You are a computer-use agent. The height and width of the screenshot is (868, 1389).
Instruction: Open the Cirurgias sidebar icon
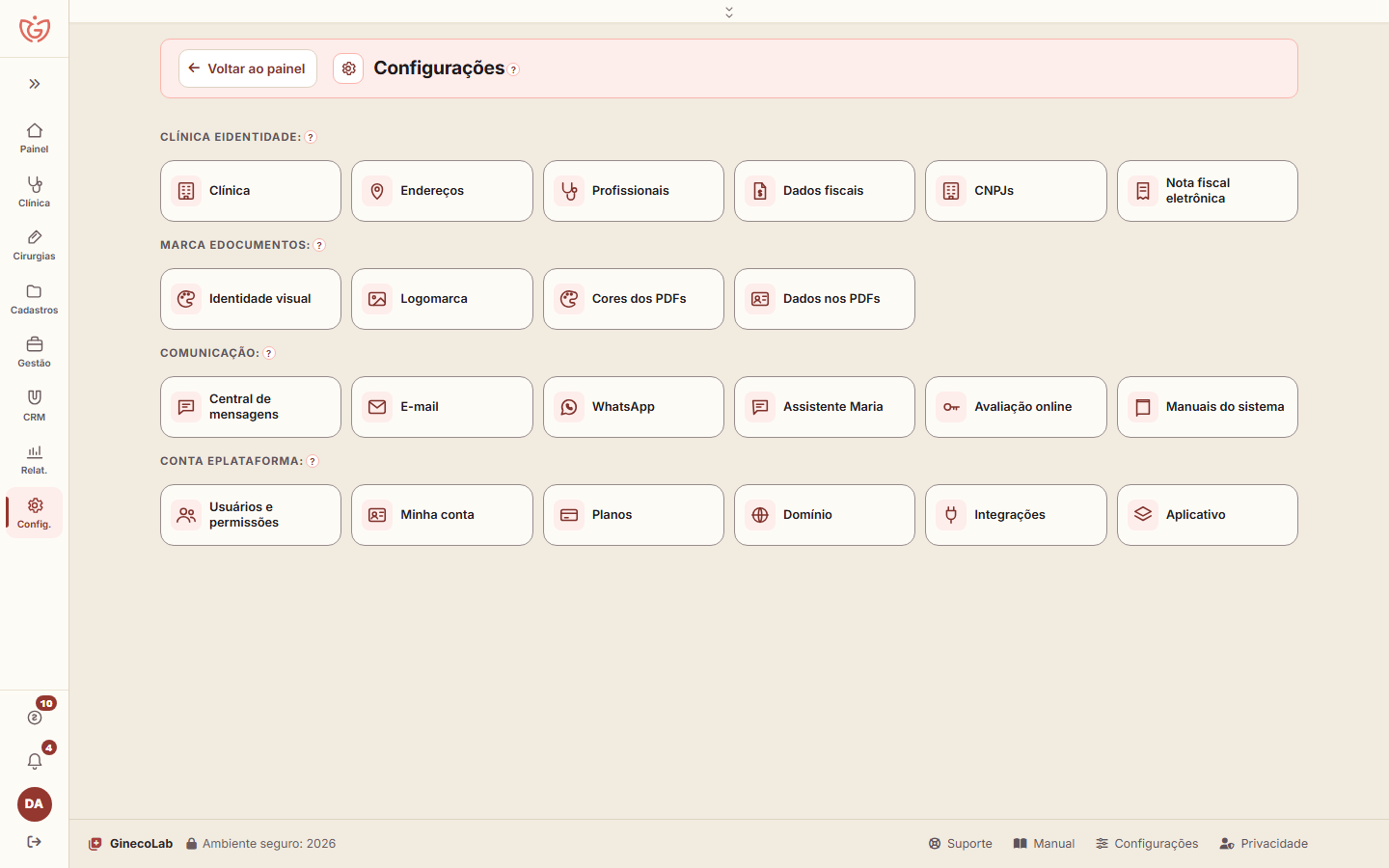(x=35, y=244)
